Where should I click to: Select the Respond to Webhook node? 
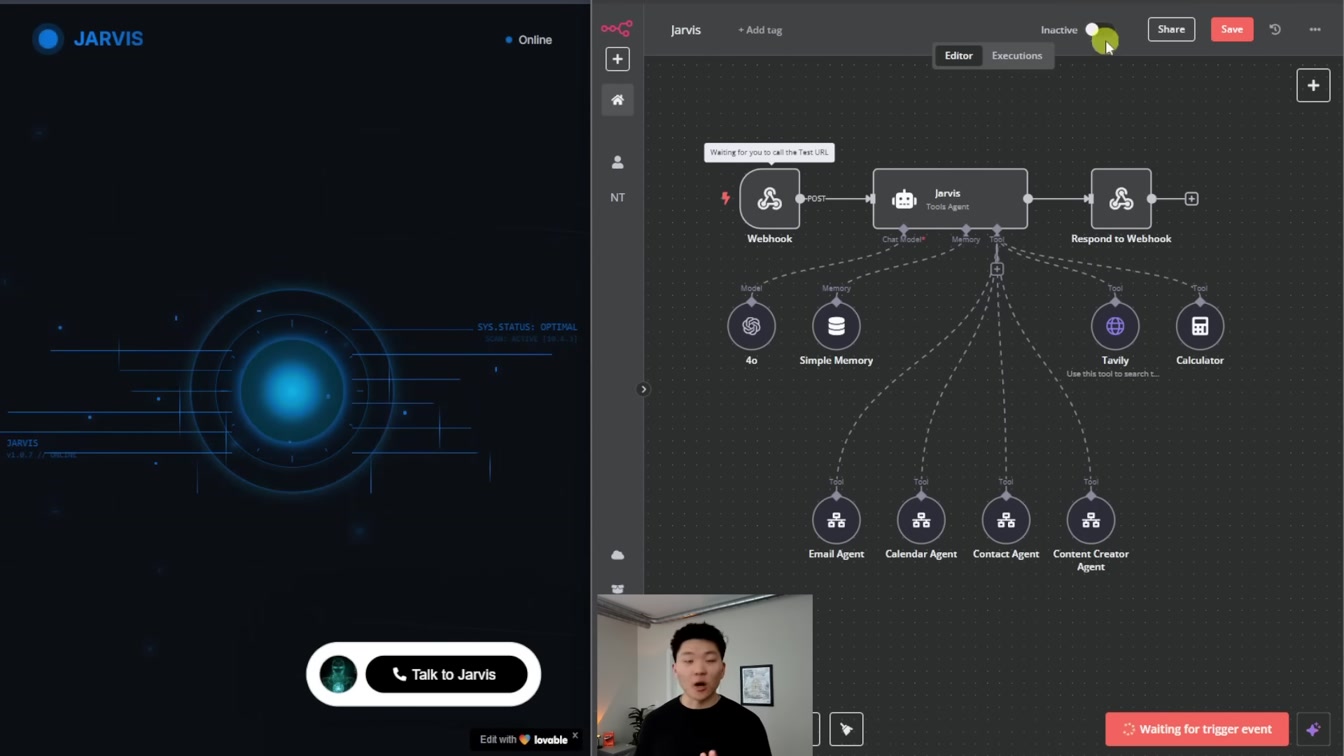point(1121,199)
